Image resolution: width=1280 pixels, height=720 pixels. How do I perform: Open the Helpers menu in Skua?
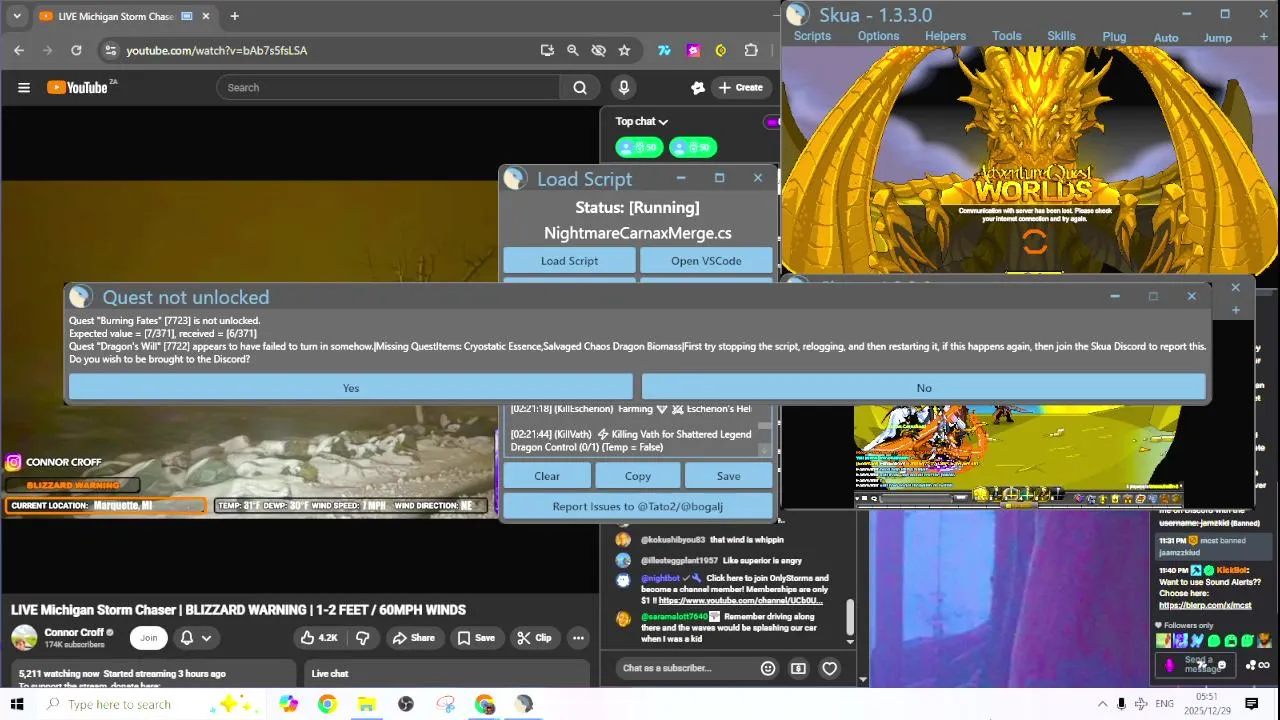[x=945, y=36]
